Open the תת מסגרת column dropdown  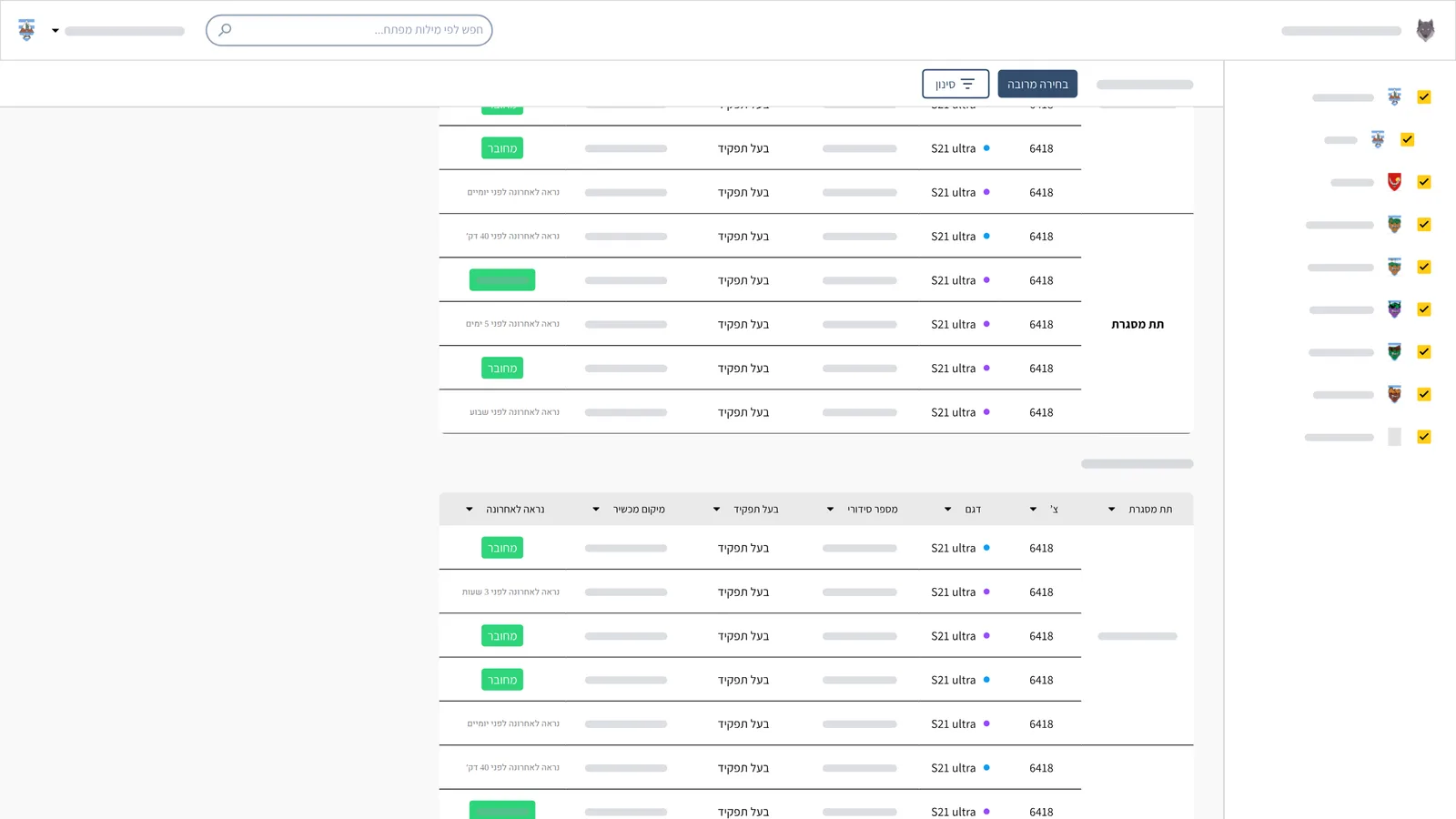coord(1111,510)
